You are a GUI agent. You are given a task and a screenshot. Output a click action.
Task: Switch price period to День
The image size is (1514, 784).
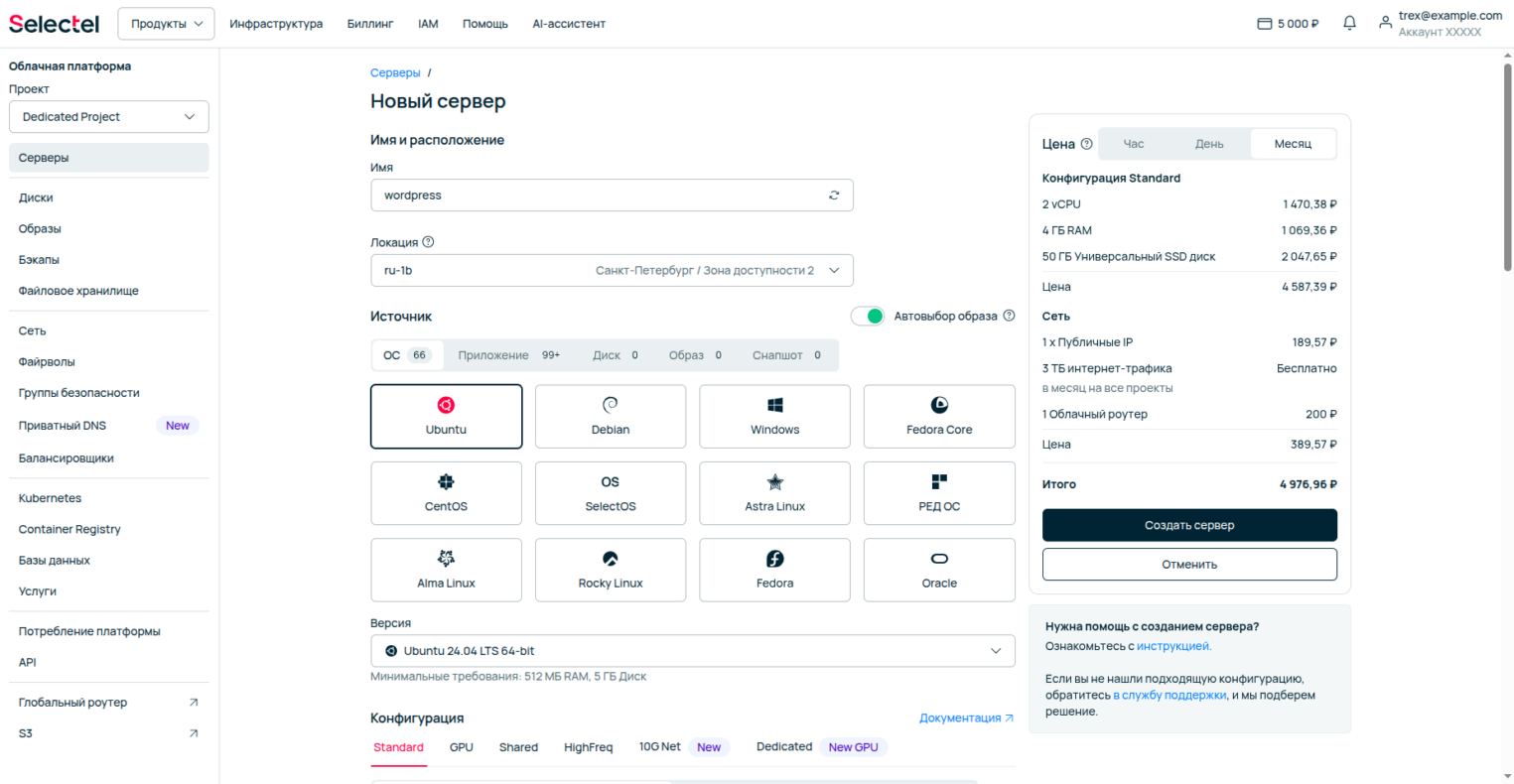pos(1209,144)
